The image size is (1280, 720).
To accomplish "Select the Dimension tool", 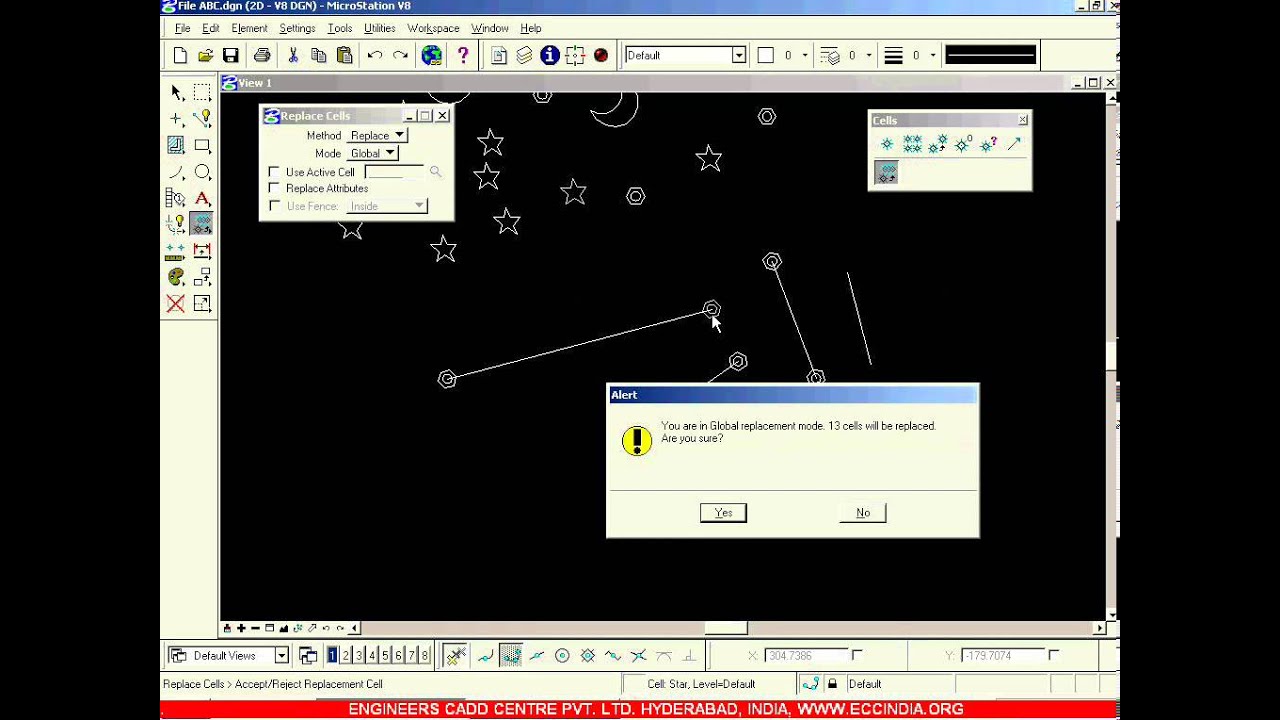I will [202, 250].
